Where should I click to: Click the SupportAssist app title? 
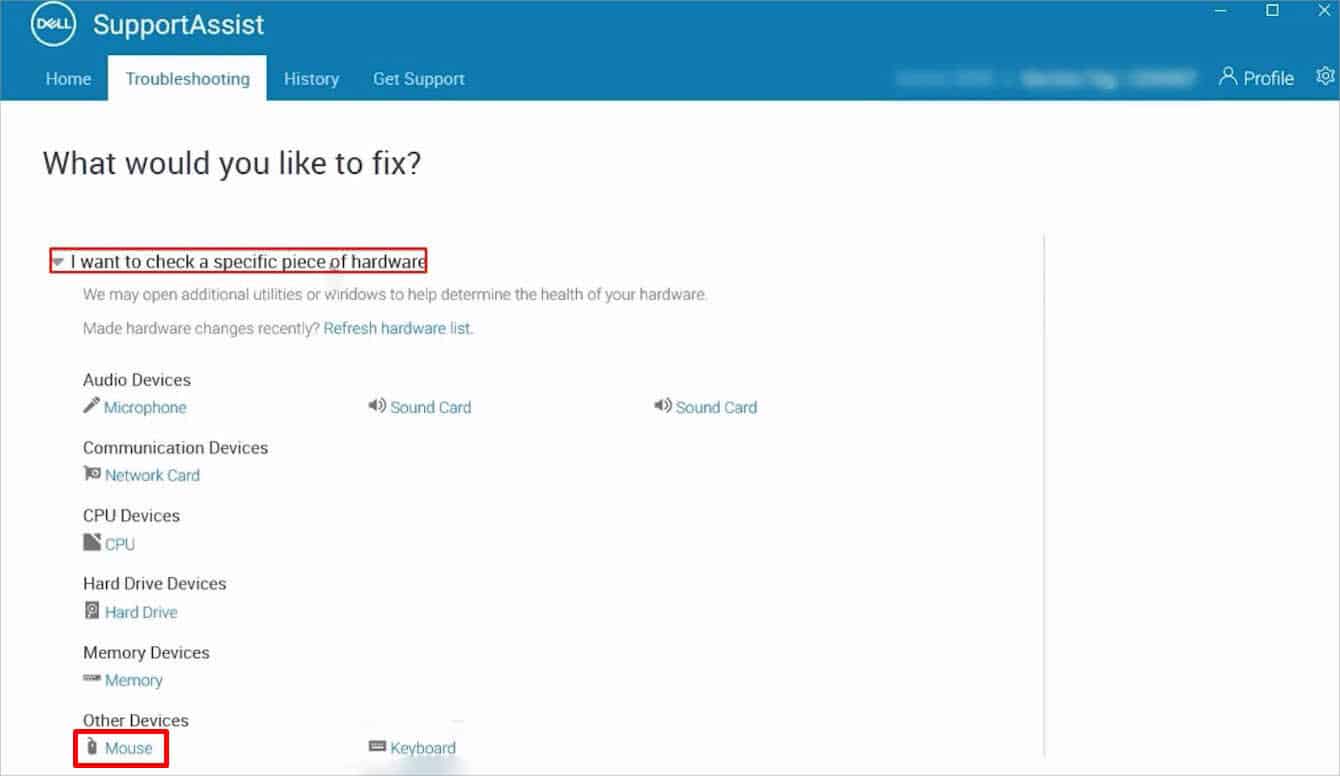tap(179, 24)
